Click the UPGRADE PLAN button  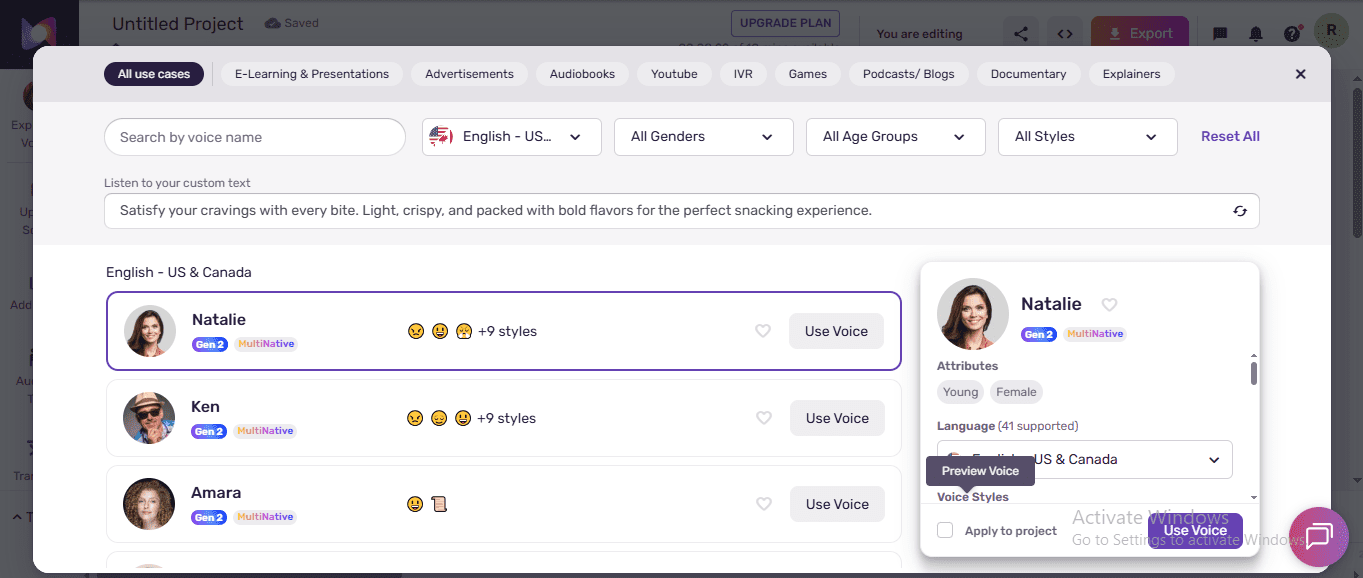(x=785, y=23)
